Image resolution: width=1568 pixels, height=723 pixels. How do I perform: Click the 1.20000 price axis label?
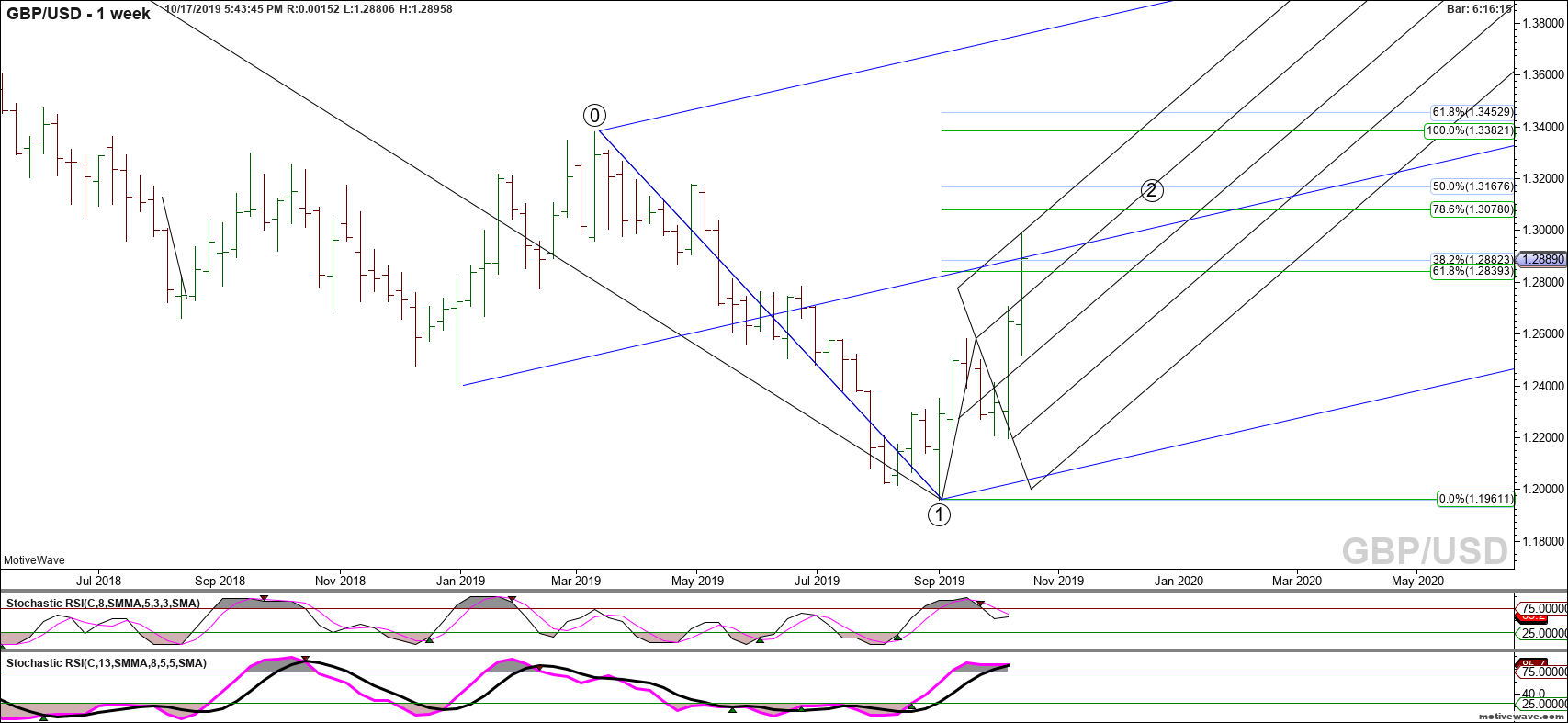tap(1541, 490)
